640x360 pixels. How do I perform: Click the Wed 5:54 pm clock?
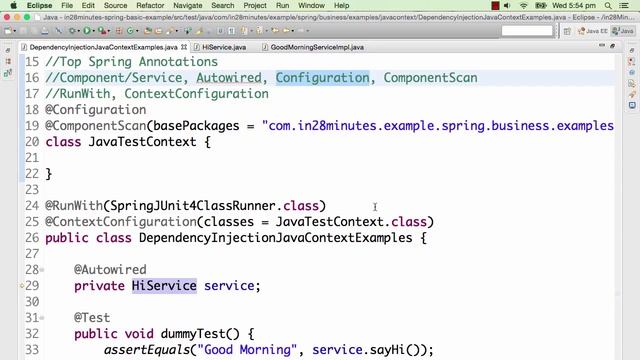pyautogui.click(x=573, y=6)
